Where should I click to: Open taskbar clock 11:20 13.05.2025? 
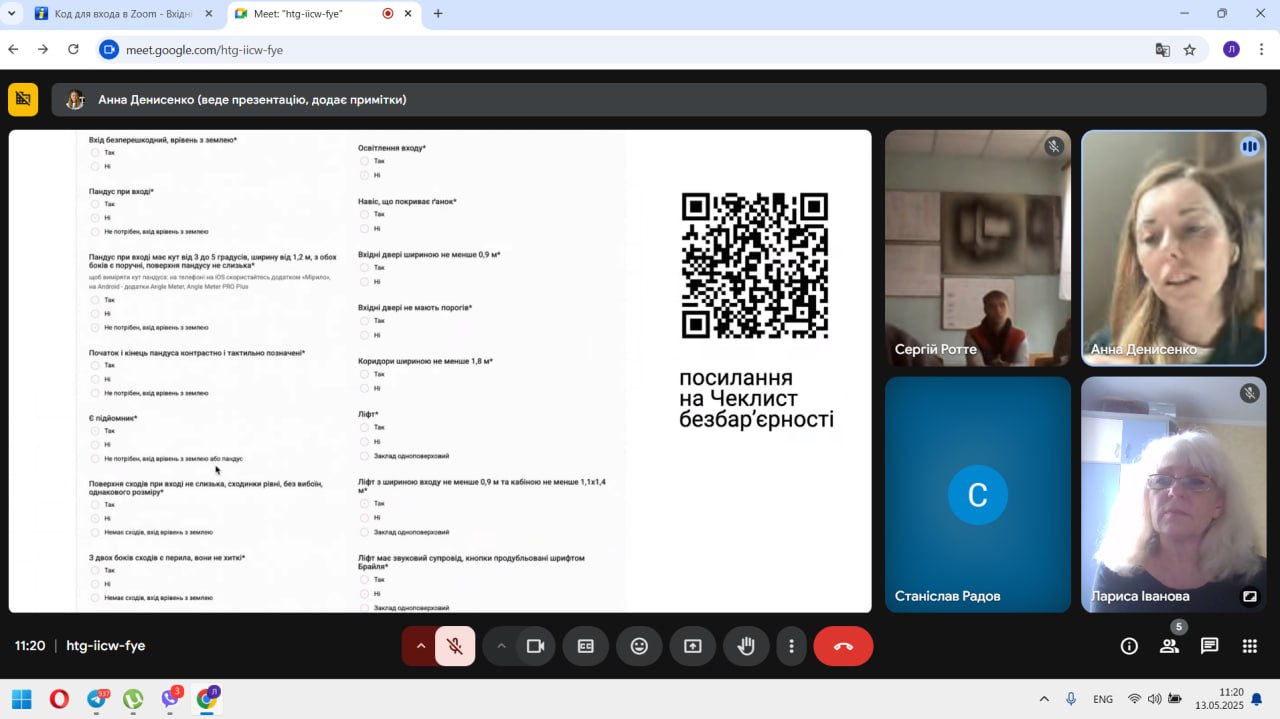tap(1219, 699)
